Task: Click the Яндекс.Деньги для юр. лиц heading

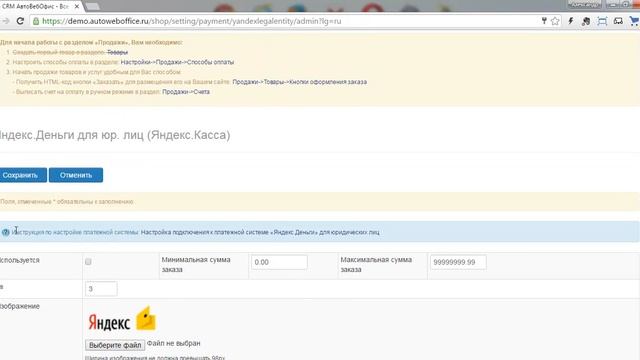Action: pos(115,135)
